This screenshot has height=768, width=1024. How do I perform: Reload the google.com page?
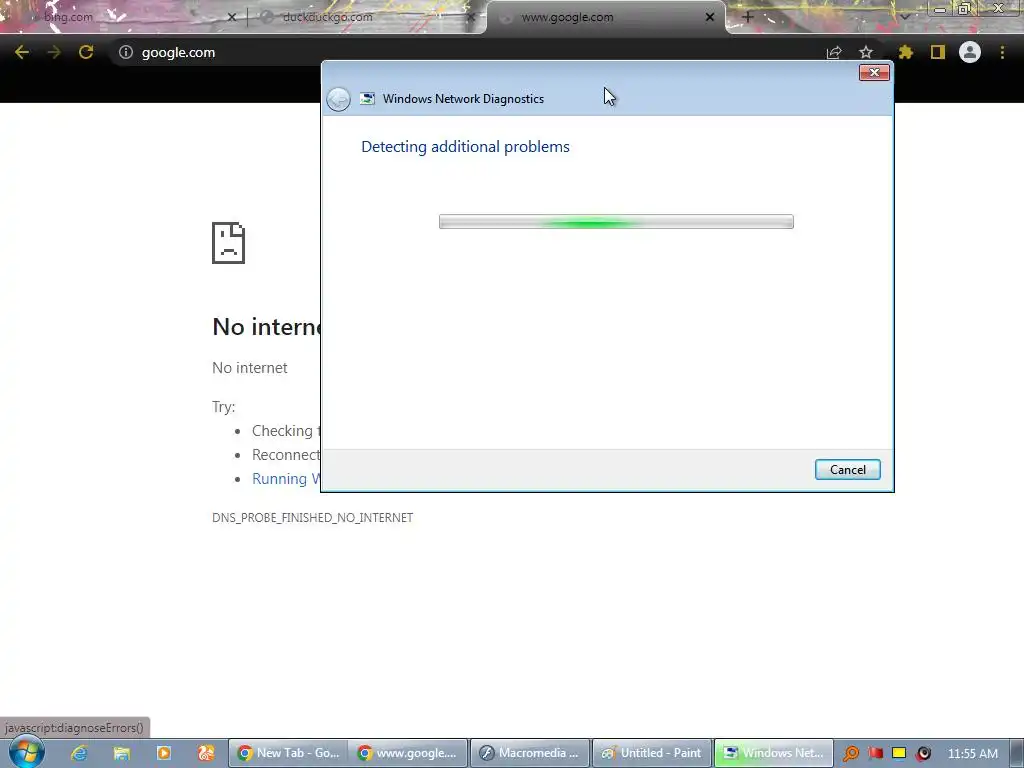click(x=86, y=52)
